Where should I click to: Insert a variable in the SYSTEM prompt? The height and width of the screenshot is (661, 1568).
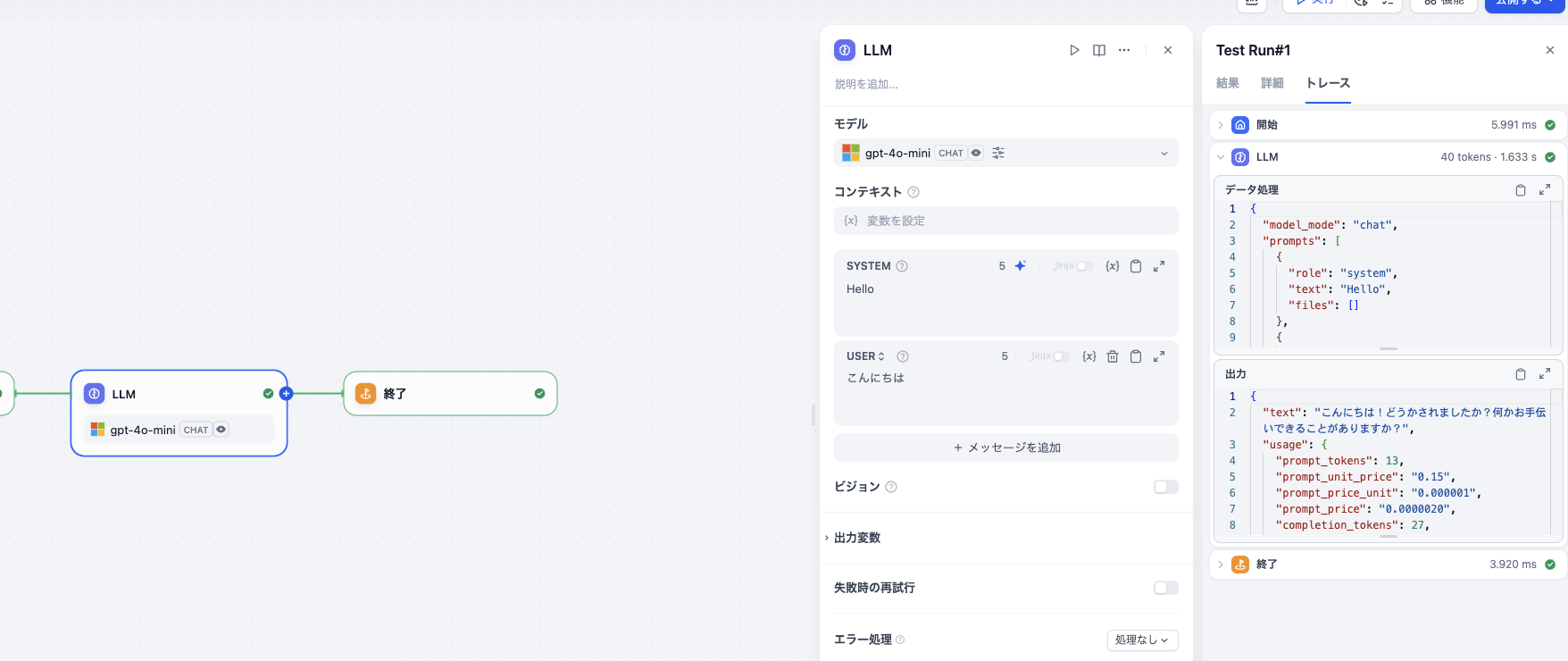pyautogui.click(x=1113, y=266)
